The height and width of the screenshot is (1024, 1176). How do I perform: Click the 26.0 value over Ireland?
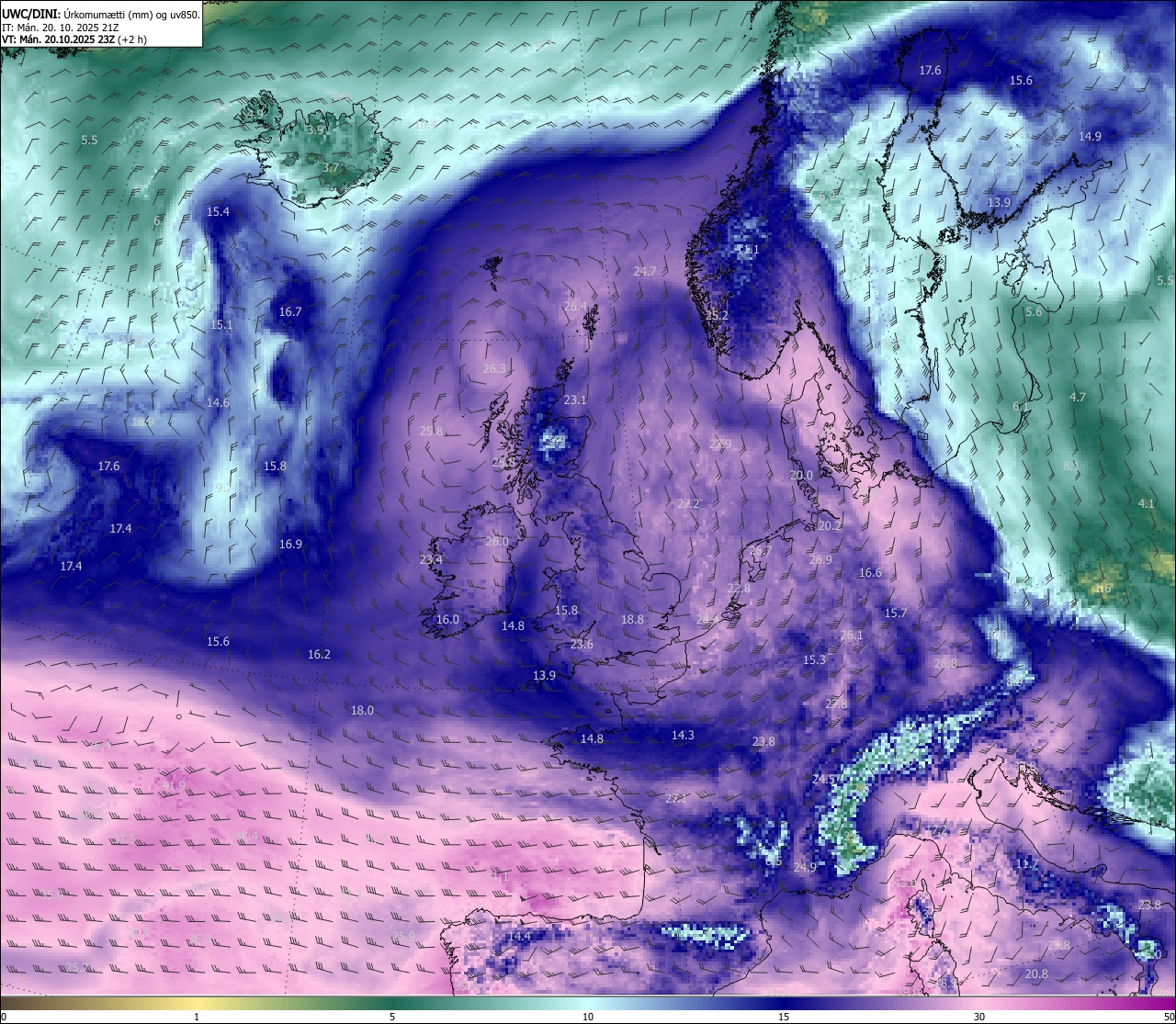[x=497, y=541]
